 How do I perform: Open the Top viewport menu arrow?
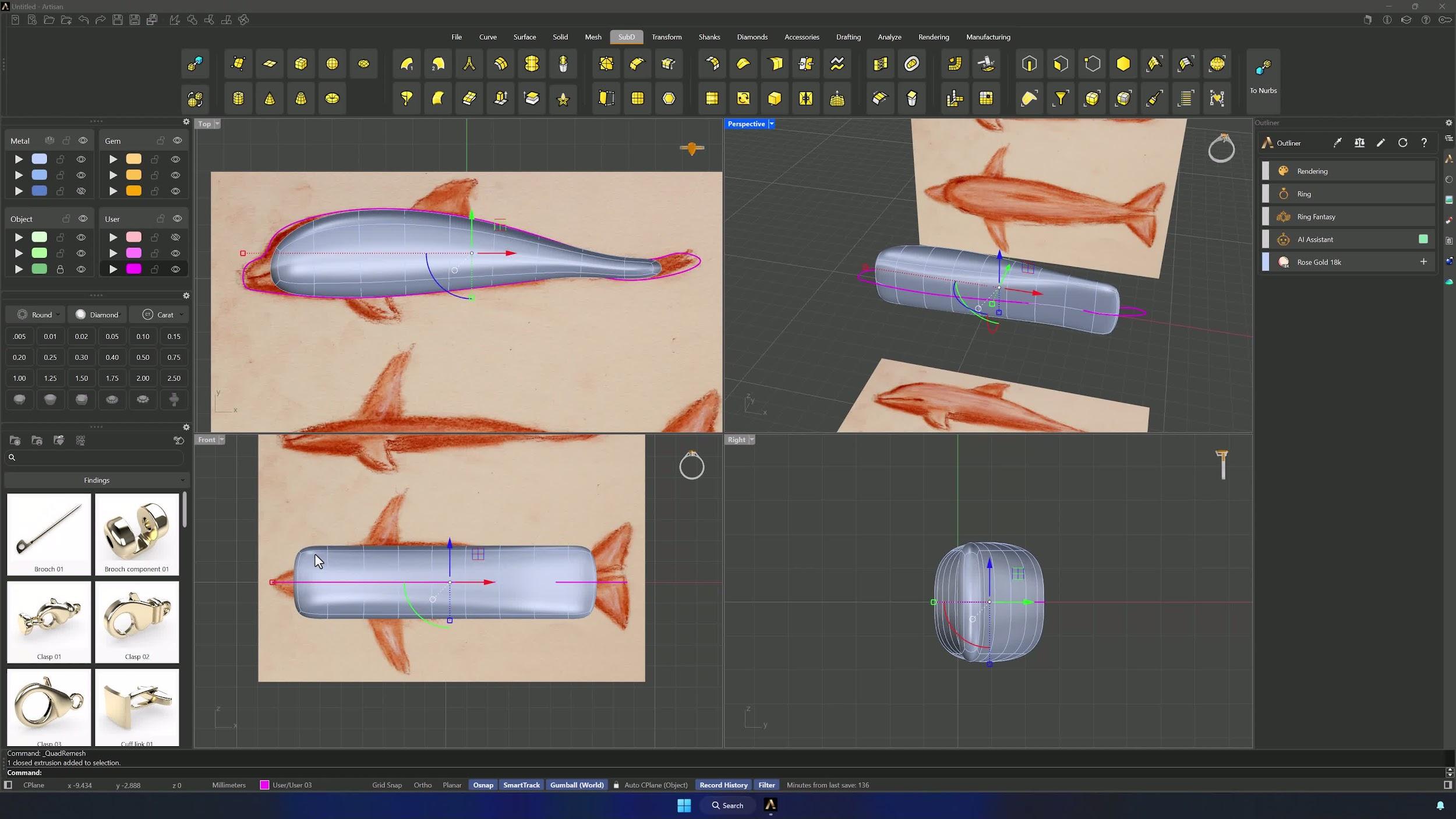217,123
